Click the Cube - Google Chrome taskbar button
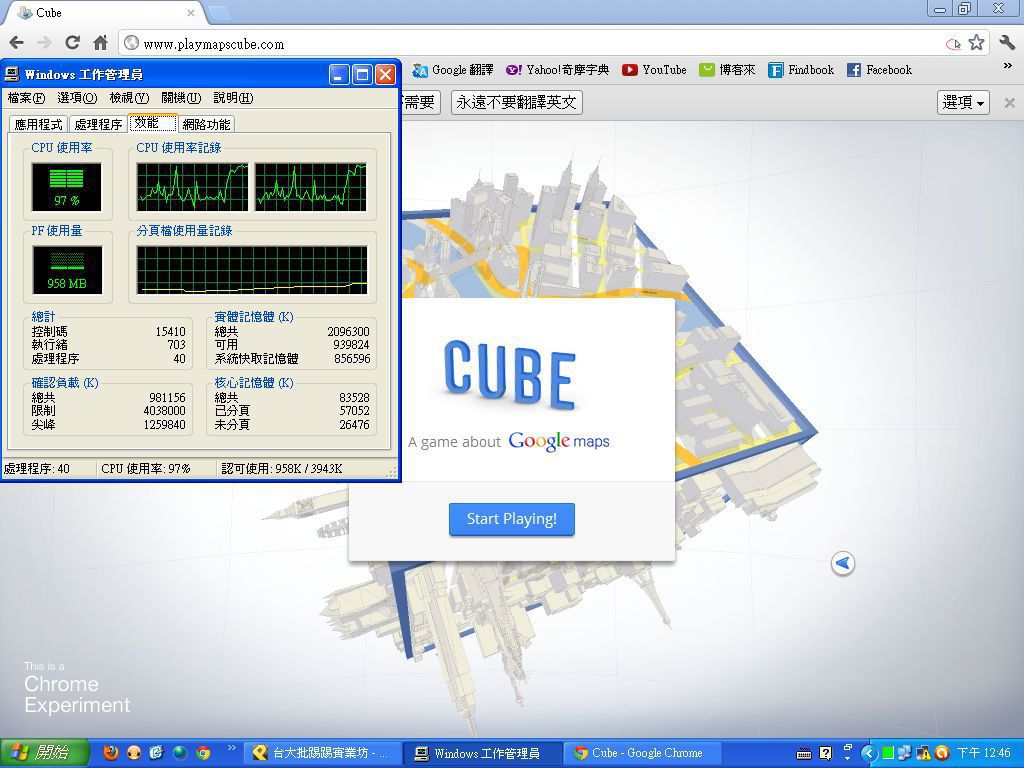This screenshot has height=768, width=1024. point(641,753)
